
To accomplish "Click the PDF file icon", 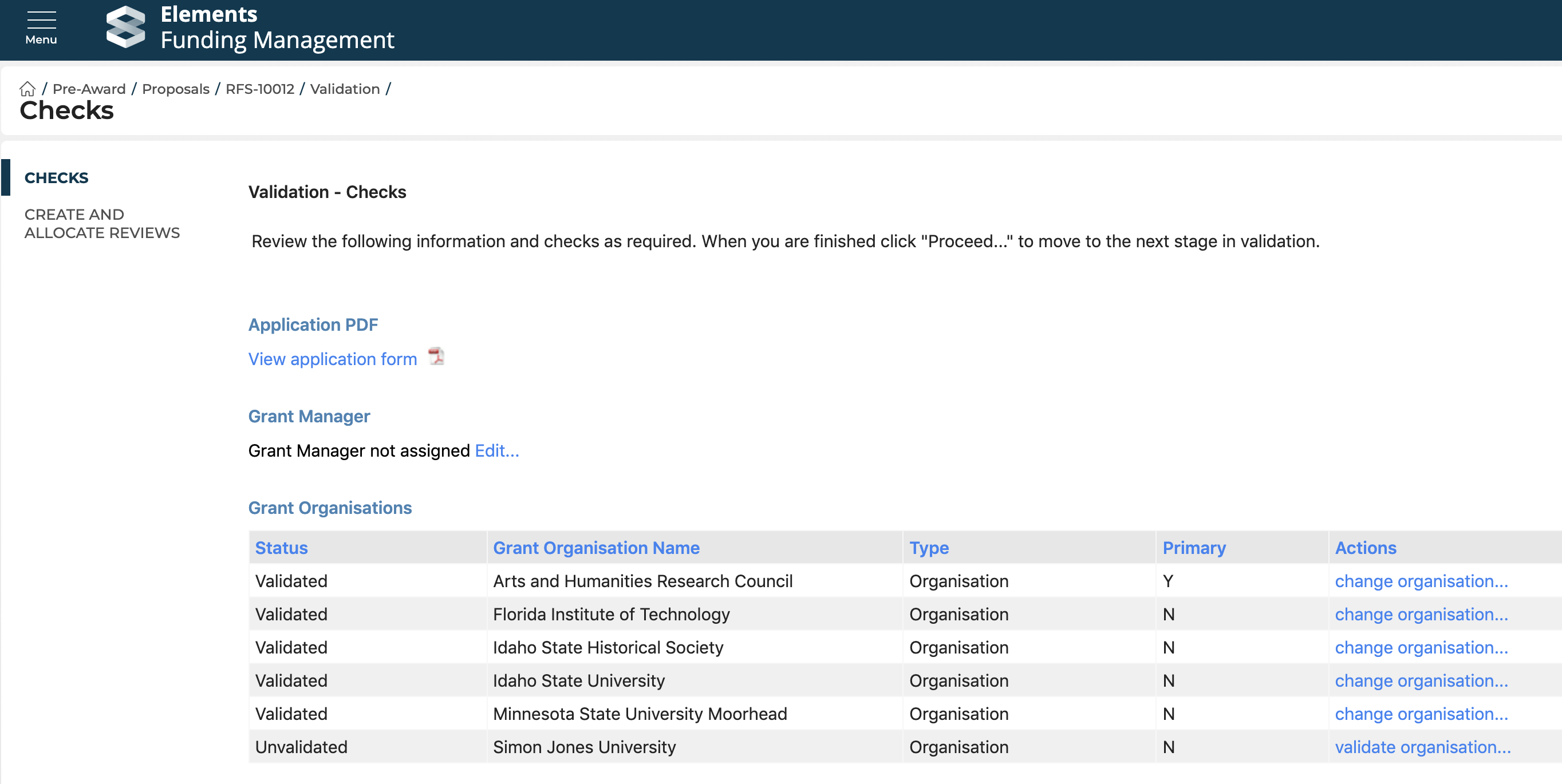I will tap(436, 357).
